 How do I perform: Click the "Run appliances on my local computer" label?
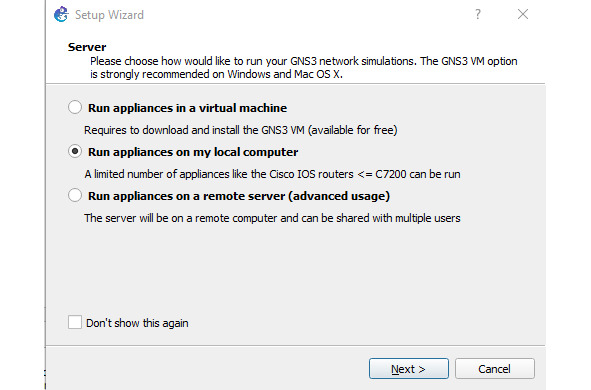pos(193,152)
